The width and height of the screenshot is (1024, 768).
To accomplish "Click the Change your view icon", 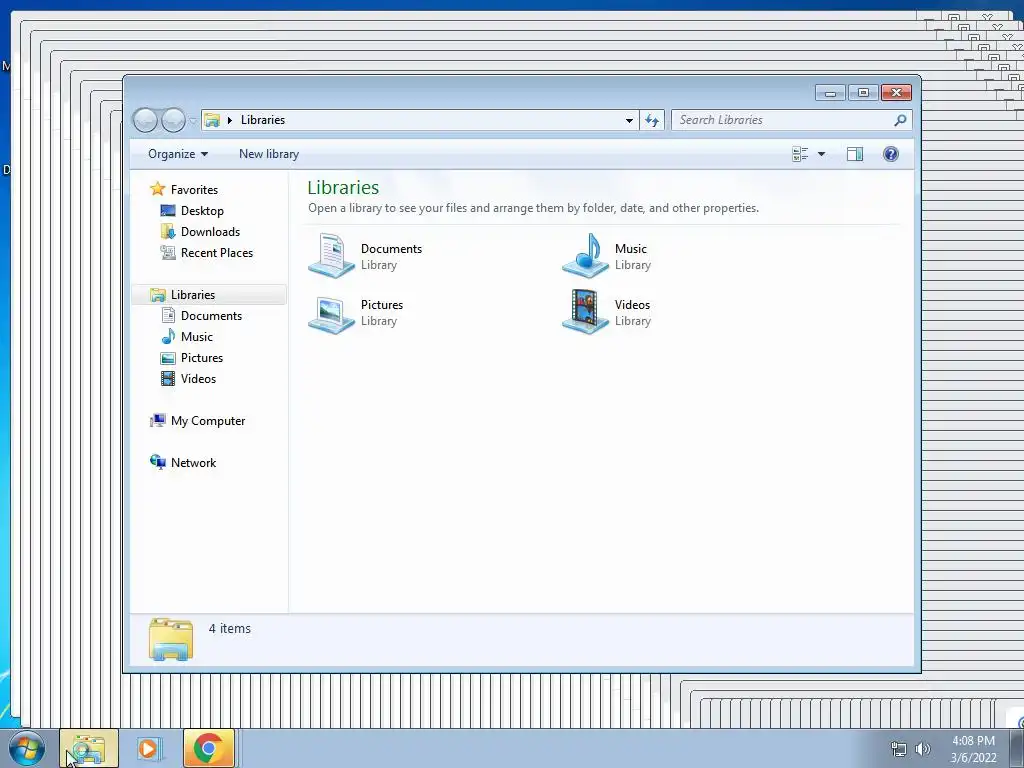I will click(x=800, y=154).
